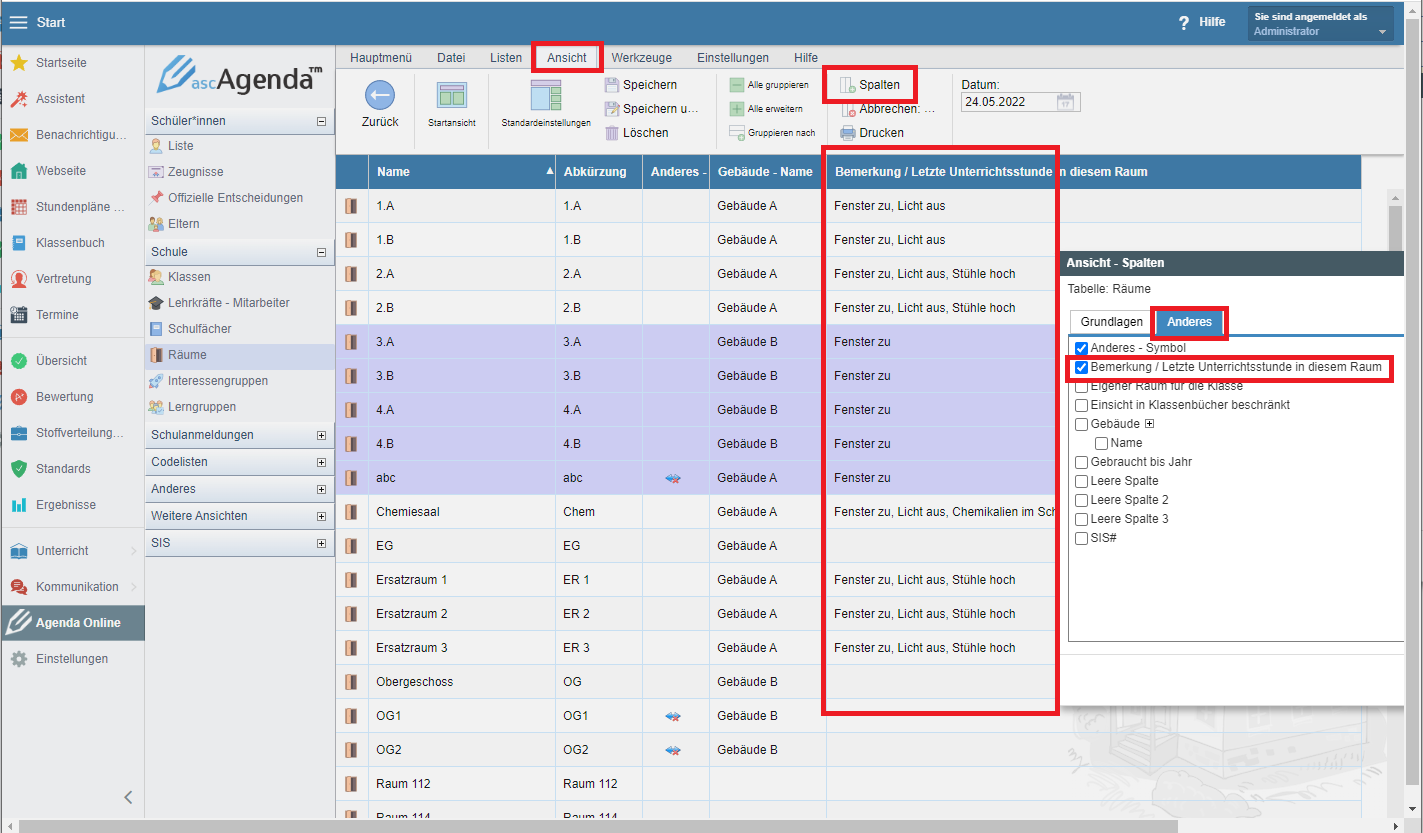Click the Einstellungen gear icon in sidebar

coord(18,659)
